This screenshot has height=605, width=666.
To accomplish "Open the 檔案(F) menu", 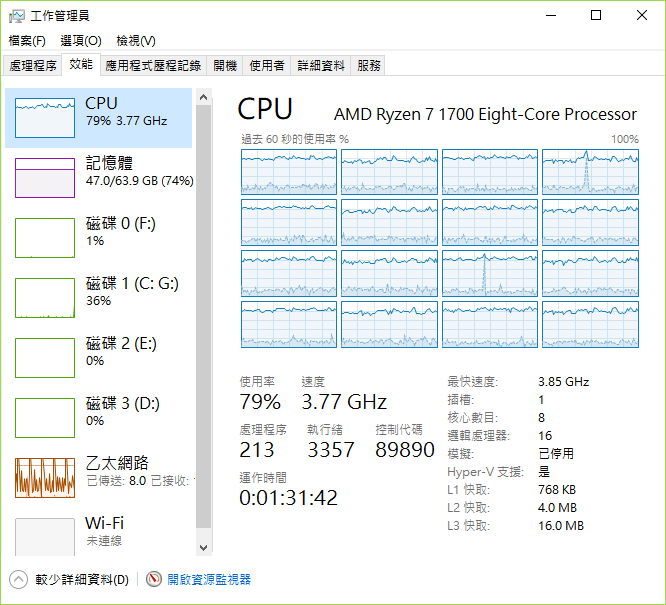I will tap(27, 41).
